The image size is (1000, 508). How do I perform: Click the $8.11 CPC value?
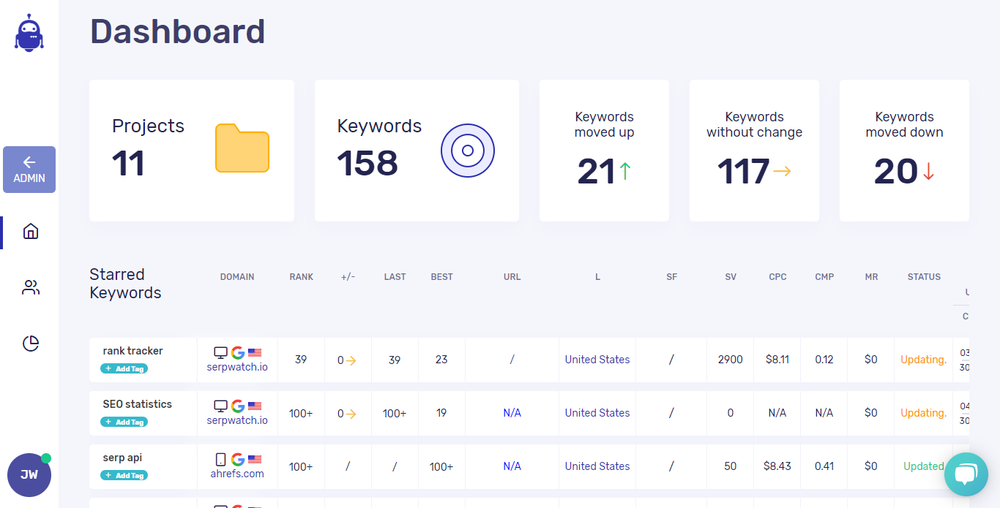(777, 359)
